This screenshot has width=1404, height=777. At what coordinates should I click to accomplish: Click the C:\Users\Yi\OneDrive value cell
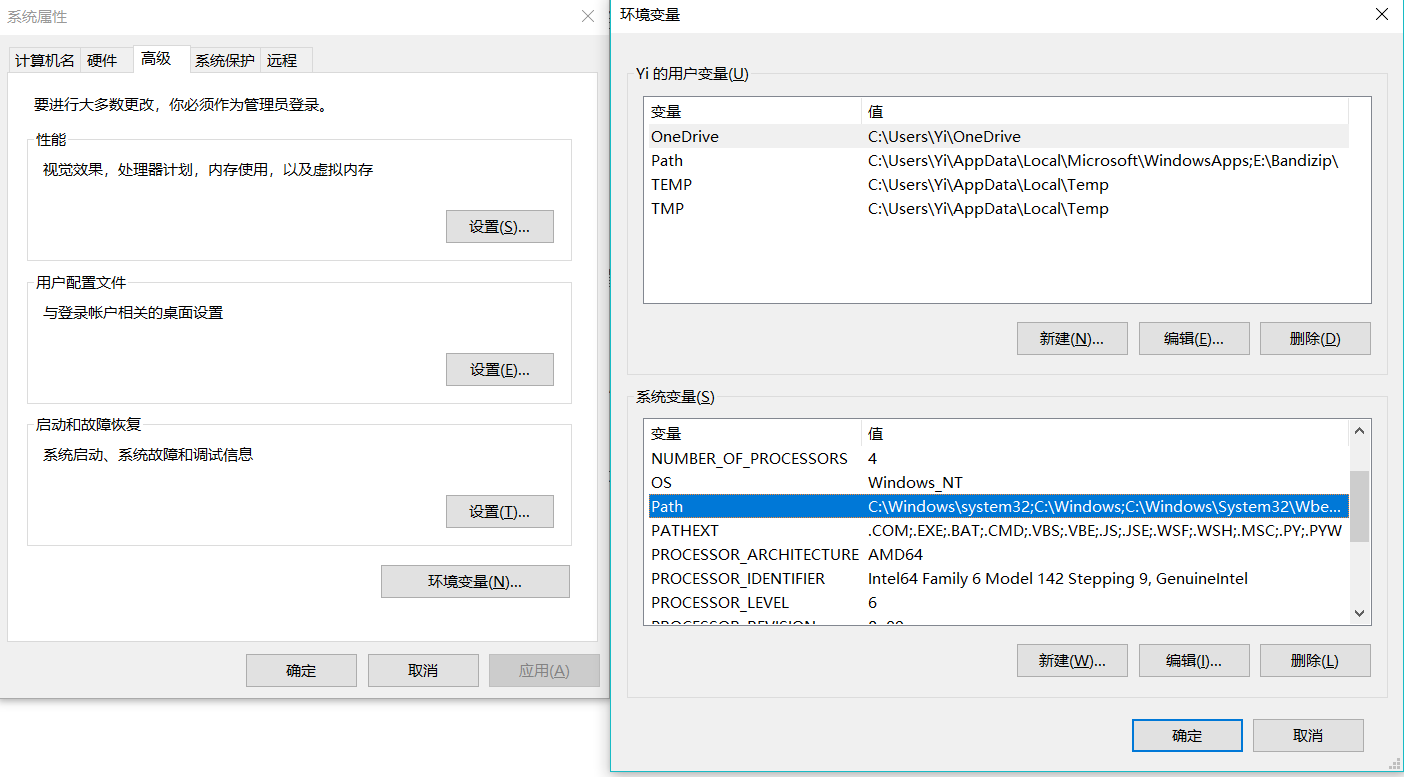[x=944, y=137]
